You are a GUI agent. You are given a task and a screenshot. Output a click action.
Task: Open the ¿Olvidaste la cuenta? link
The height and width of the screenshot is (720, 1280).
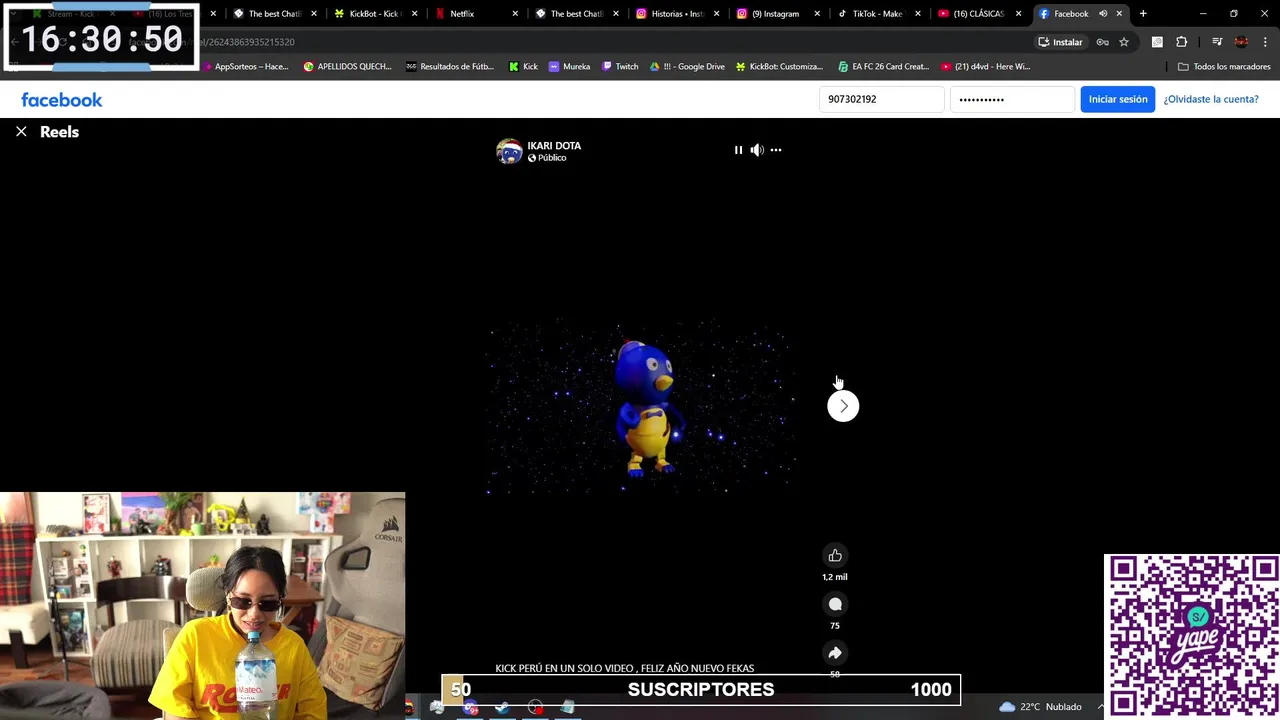pos(1210,99)
